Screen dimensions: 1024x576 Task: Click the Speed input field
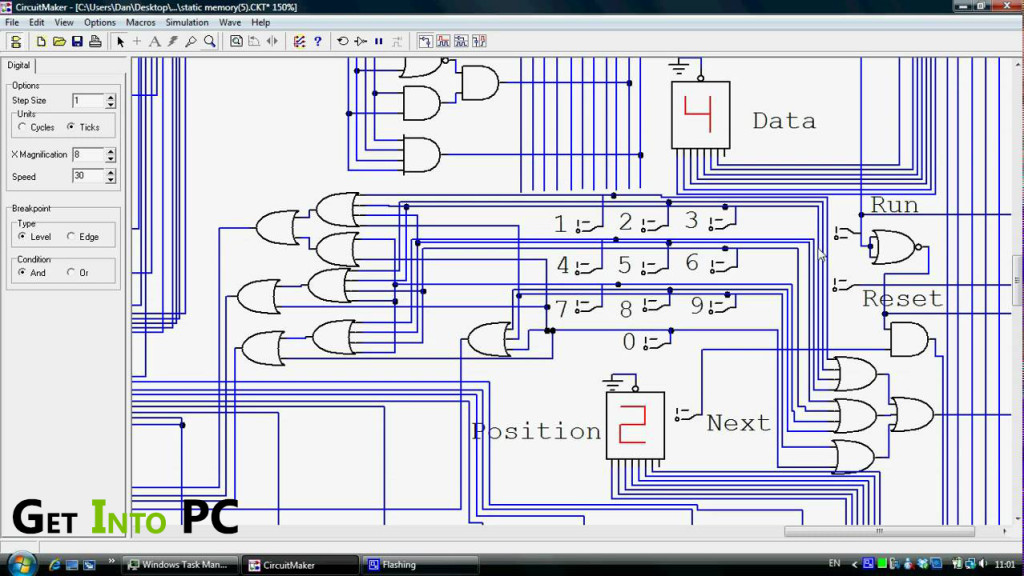(x=88, y=176)
